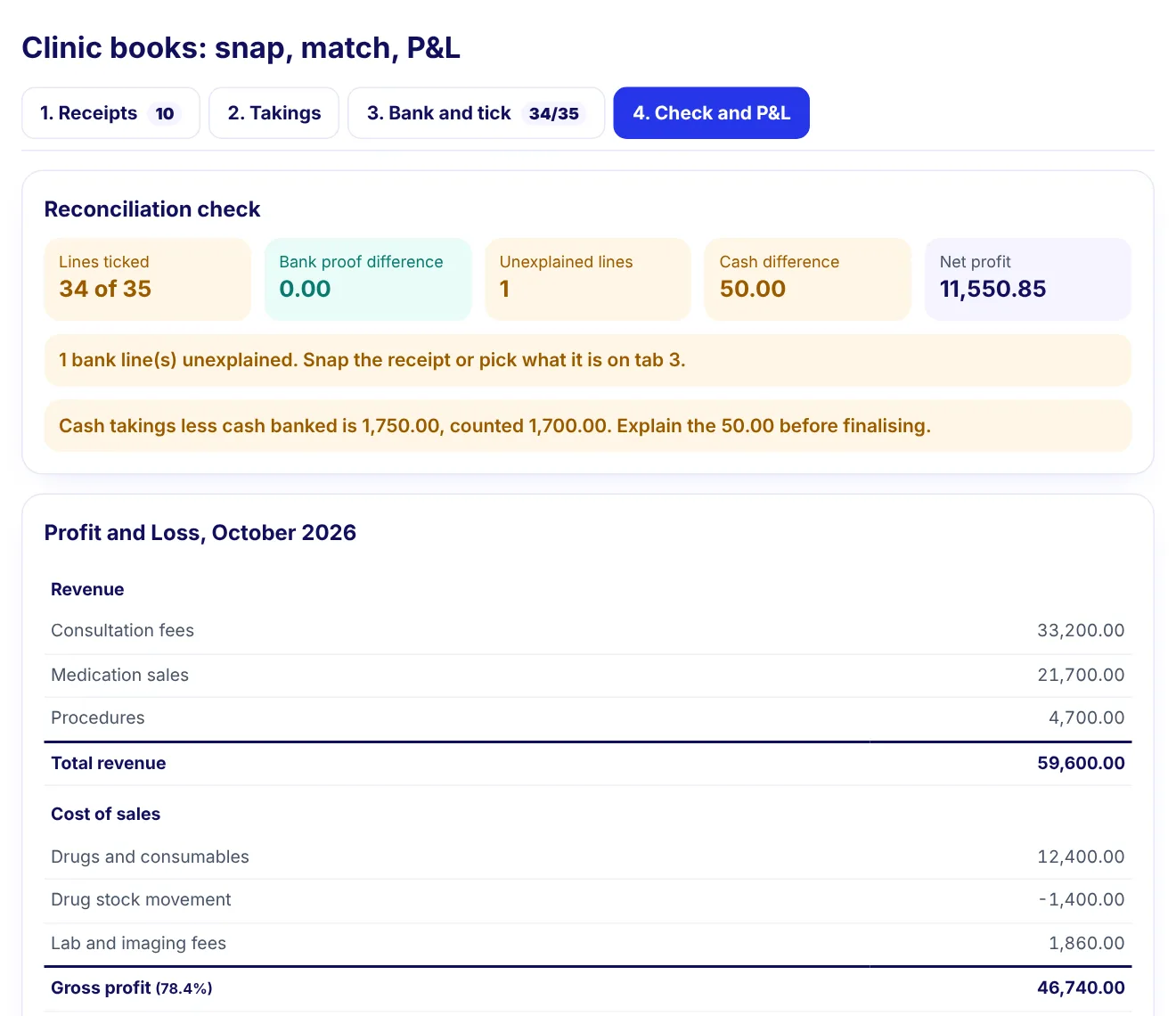Click the unexplained bank line warning message
This screenshot has width=1176, height=1016.
click(588, 360)
